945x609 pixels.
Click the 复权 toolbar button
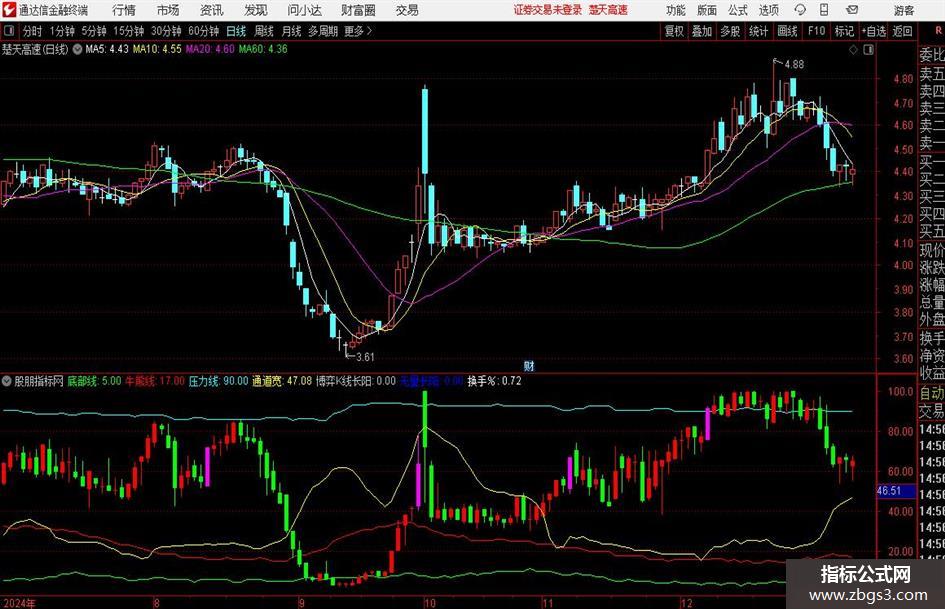click(674, 31)
